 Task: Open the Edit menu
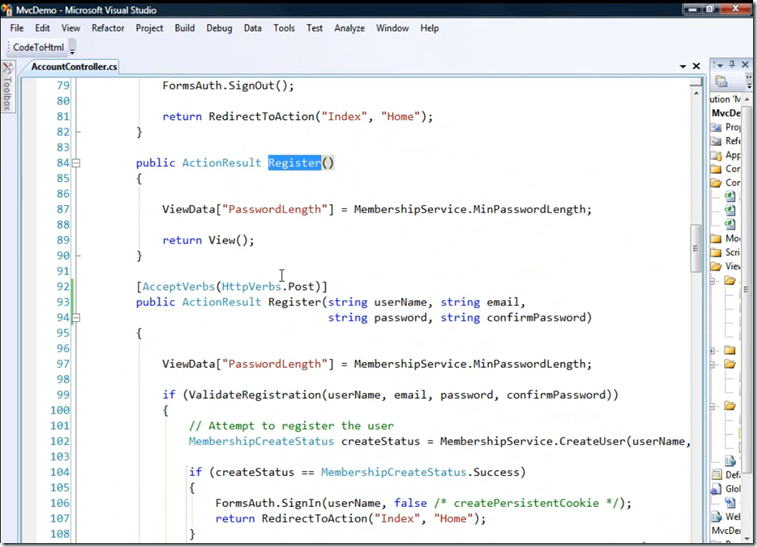tap(42, 28)
